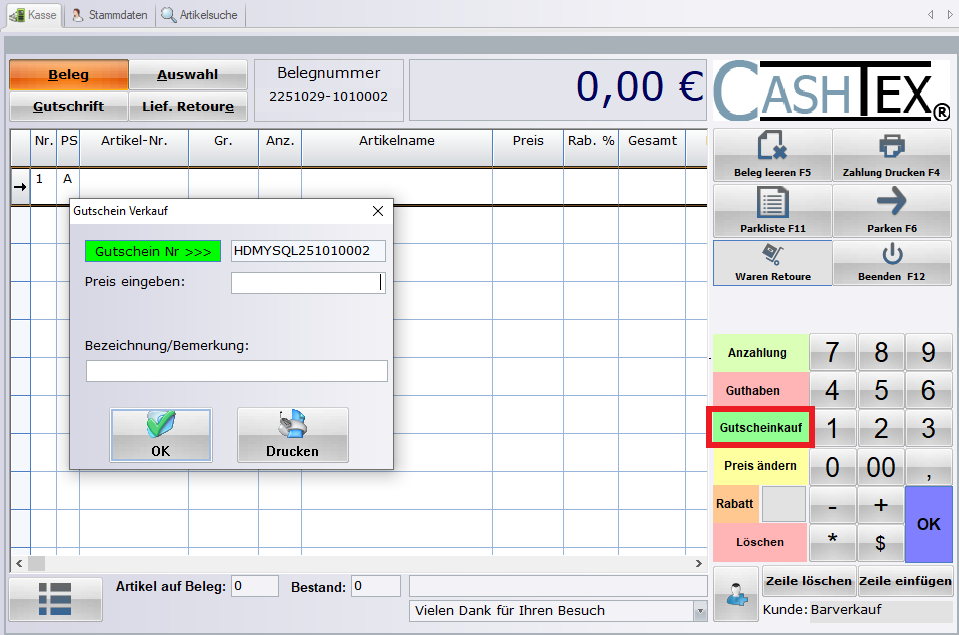Click the customer icon beside Zeile löschen

(x=735, y=593)
